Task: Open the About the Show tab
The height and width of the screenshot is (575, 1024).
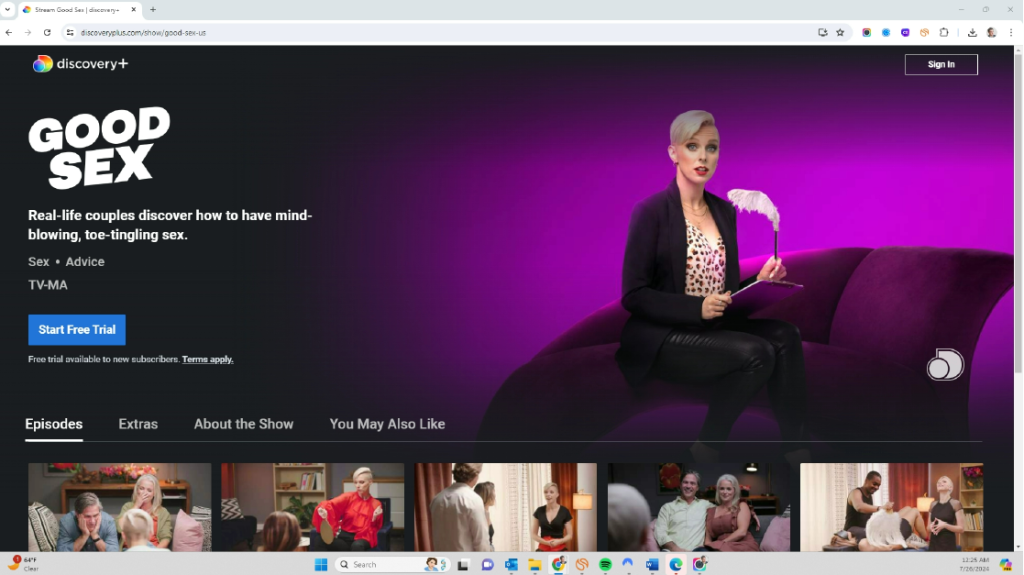Action: coord(243,424)
